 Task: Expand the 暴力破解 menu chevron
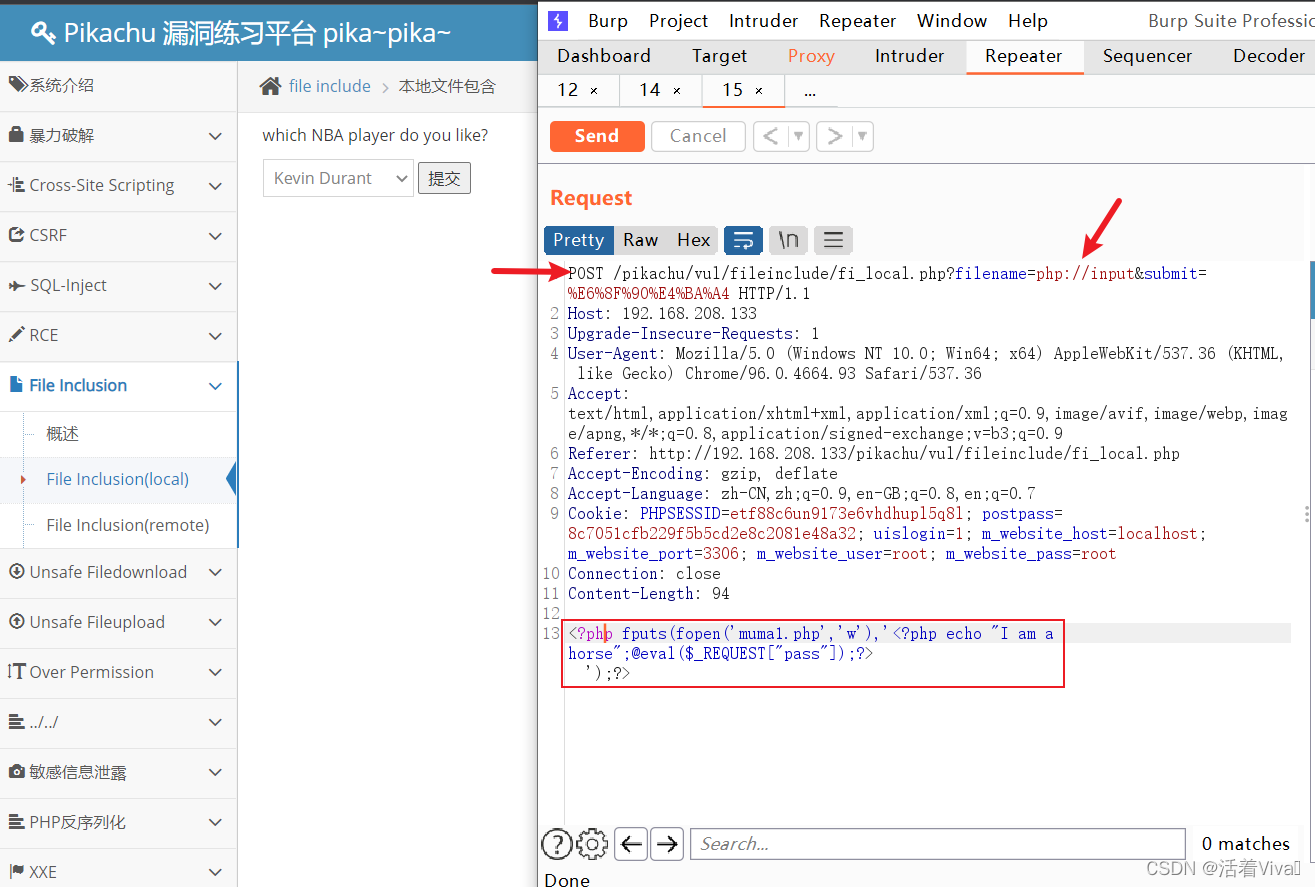pyautogui.click(x=215, y=136)
